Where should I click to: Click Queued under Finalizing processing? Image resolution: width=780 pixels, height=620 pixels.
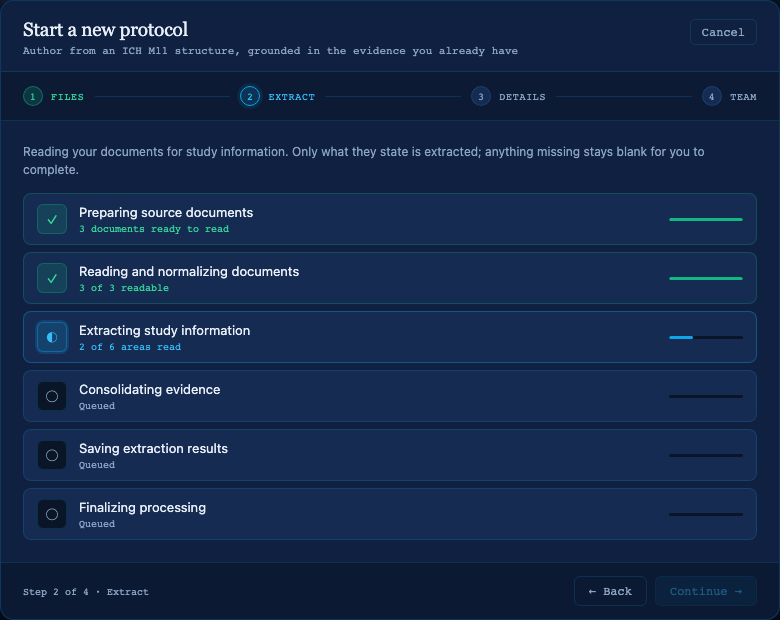pyautogui.click(x=97, y=524)
